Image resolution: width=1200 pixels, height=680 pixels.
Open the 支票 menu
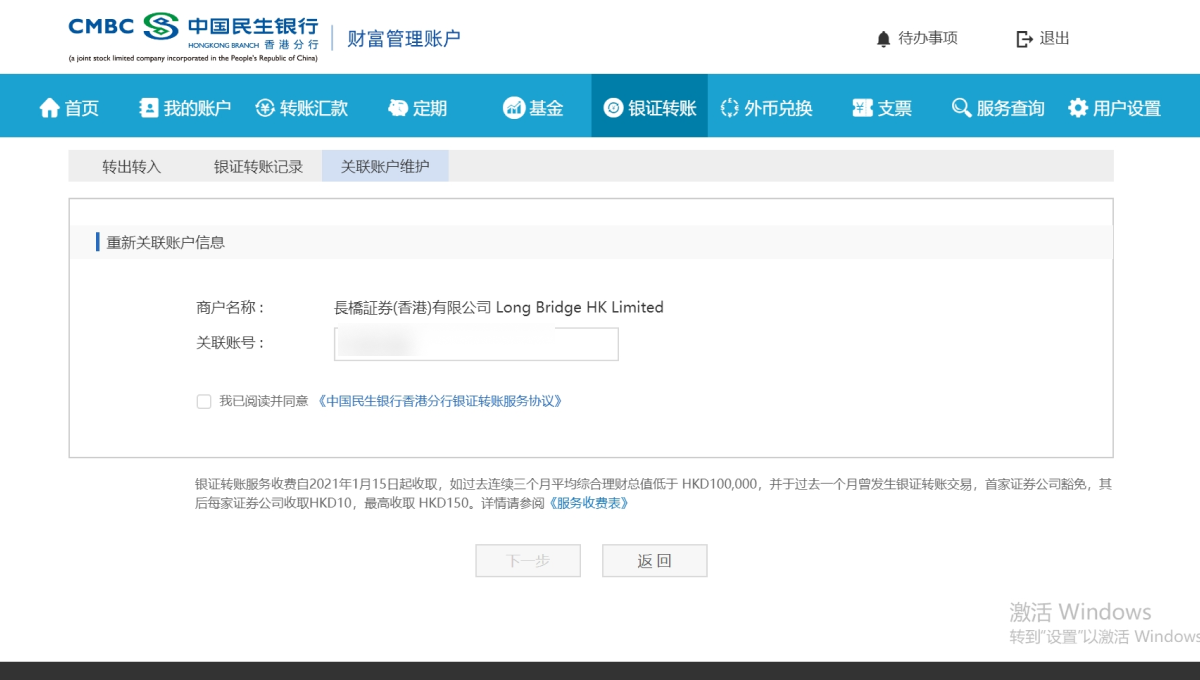tap(883, 108)
